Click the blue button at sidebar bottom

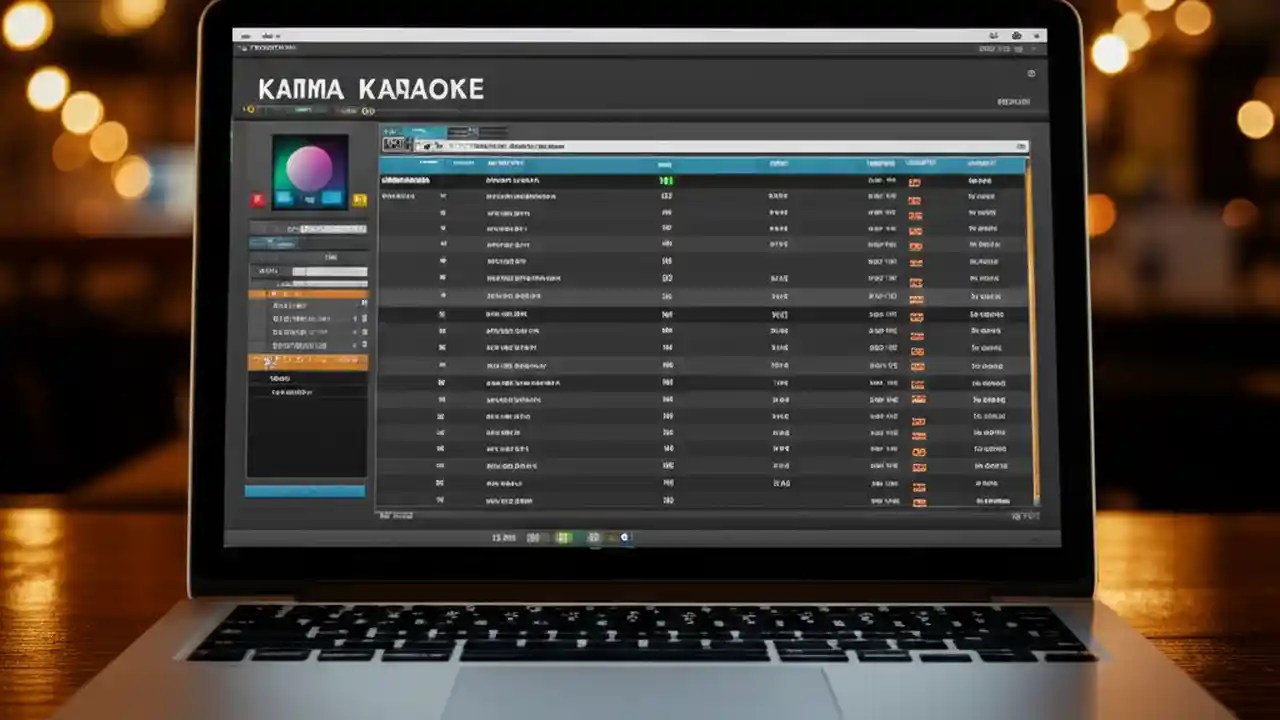305,490
